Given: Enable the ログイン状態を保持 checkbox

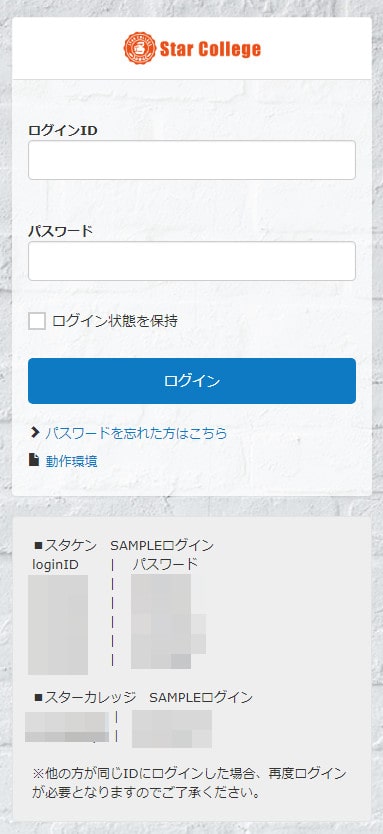Looking at the screenshot, I should tap(37, 321).
